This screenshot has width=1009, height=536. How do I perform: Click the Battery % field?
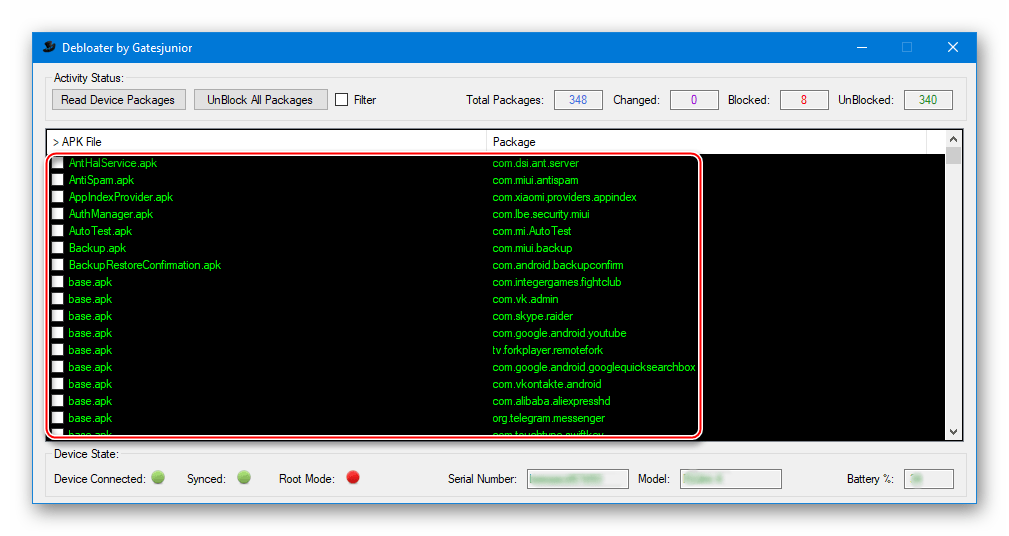point(929,479)
